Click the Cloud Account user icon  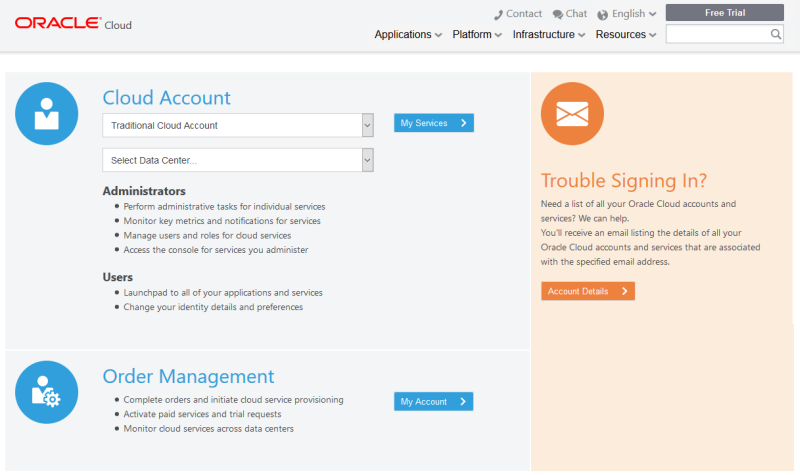[x=46, y=114]
